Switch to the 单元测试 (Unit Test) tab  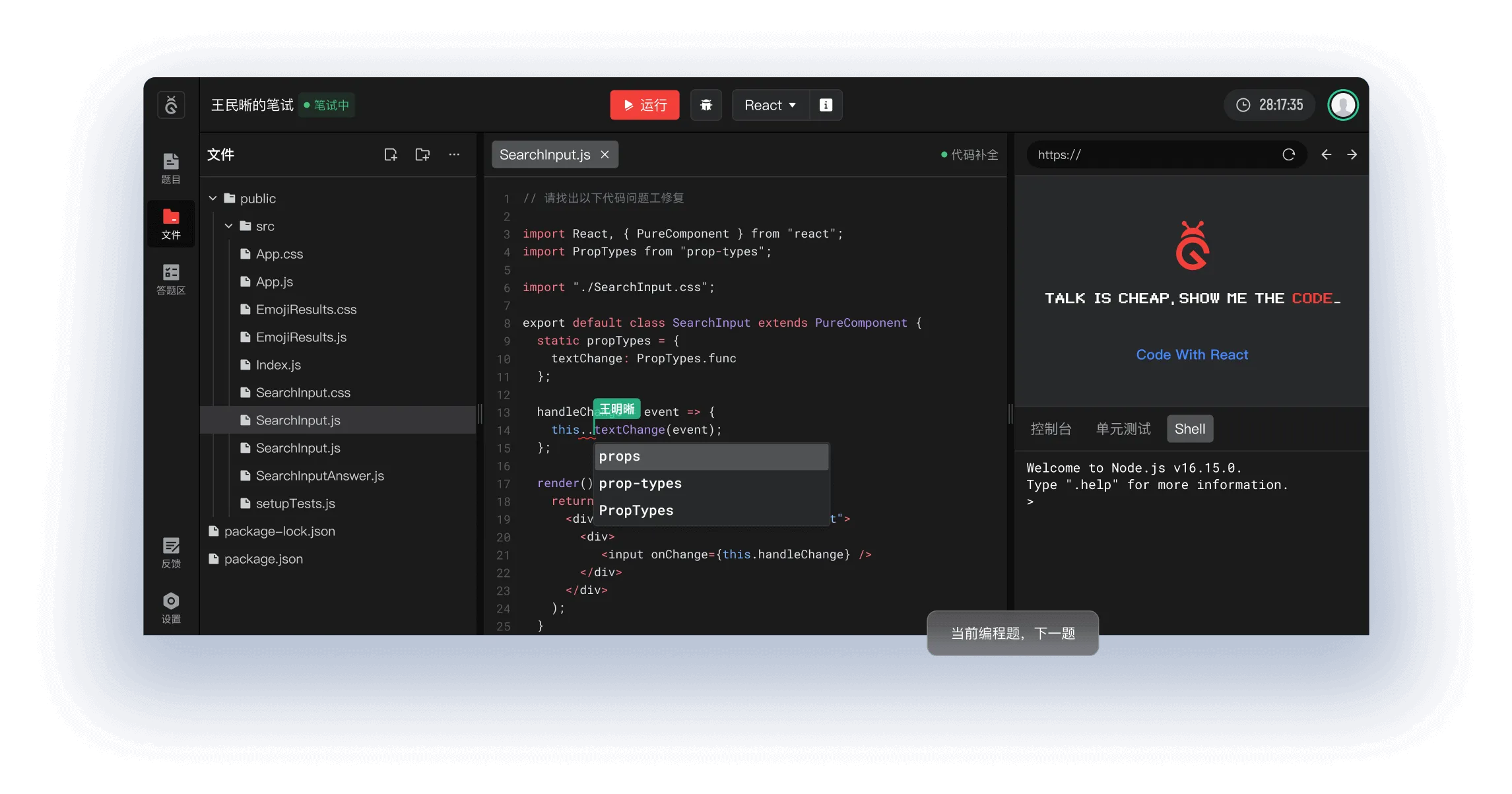(1122, 429)
